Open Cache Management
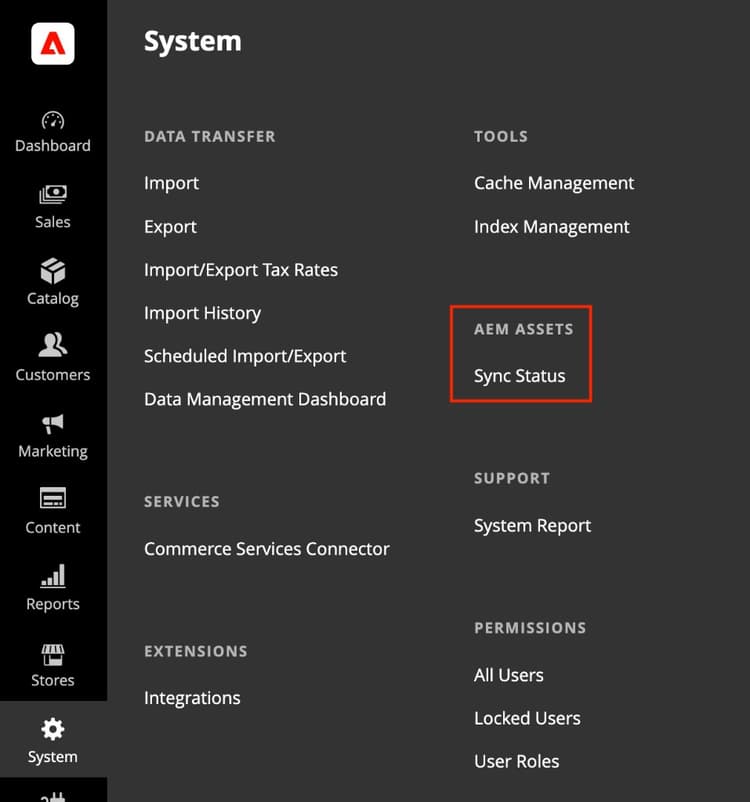750x802 pixels. click(554, 183)
